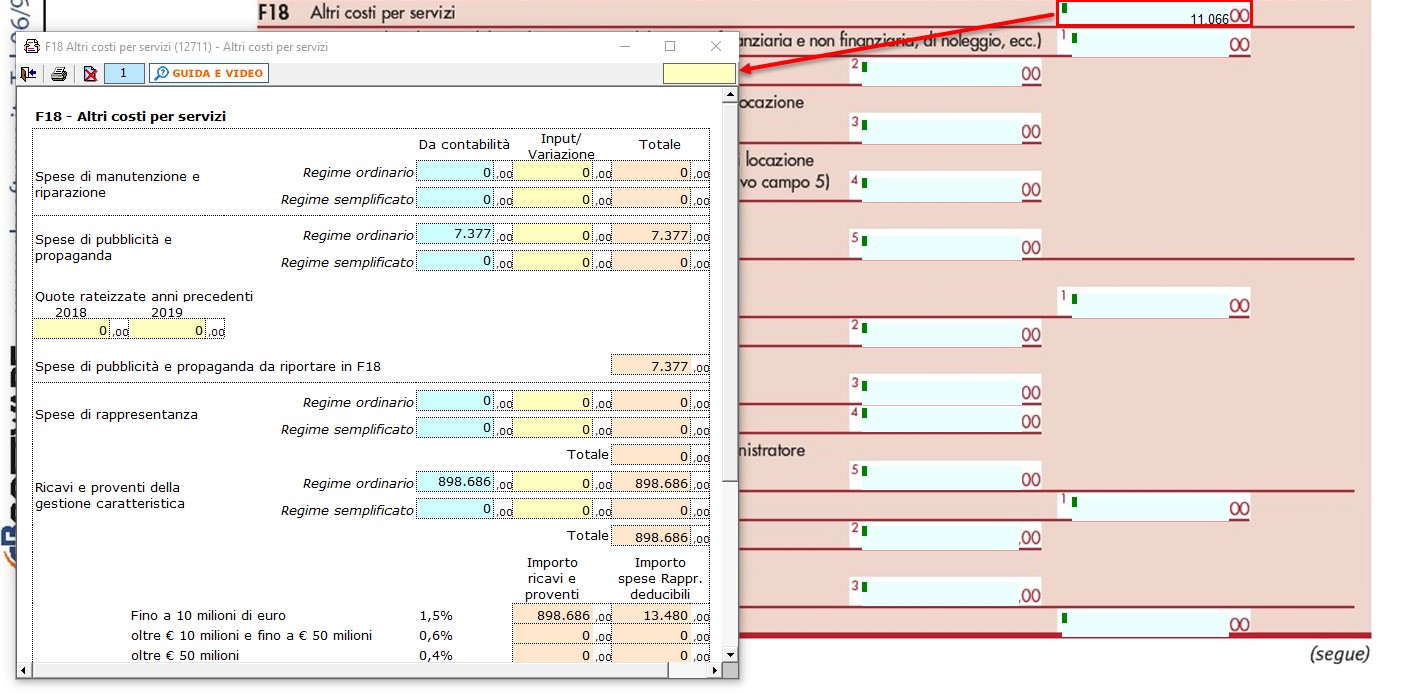
Task: Click the yellow total field in dialog toolbar
Action: (698, 73)
